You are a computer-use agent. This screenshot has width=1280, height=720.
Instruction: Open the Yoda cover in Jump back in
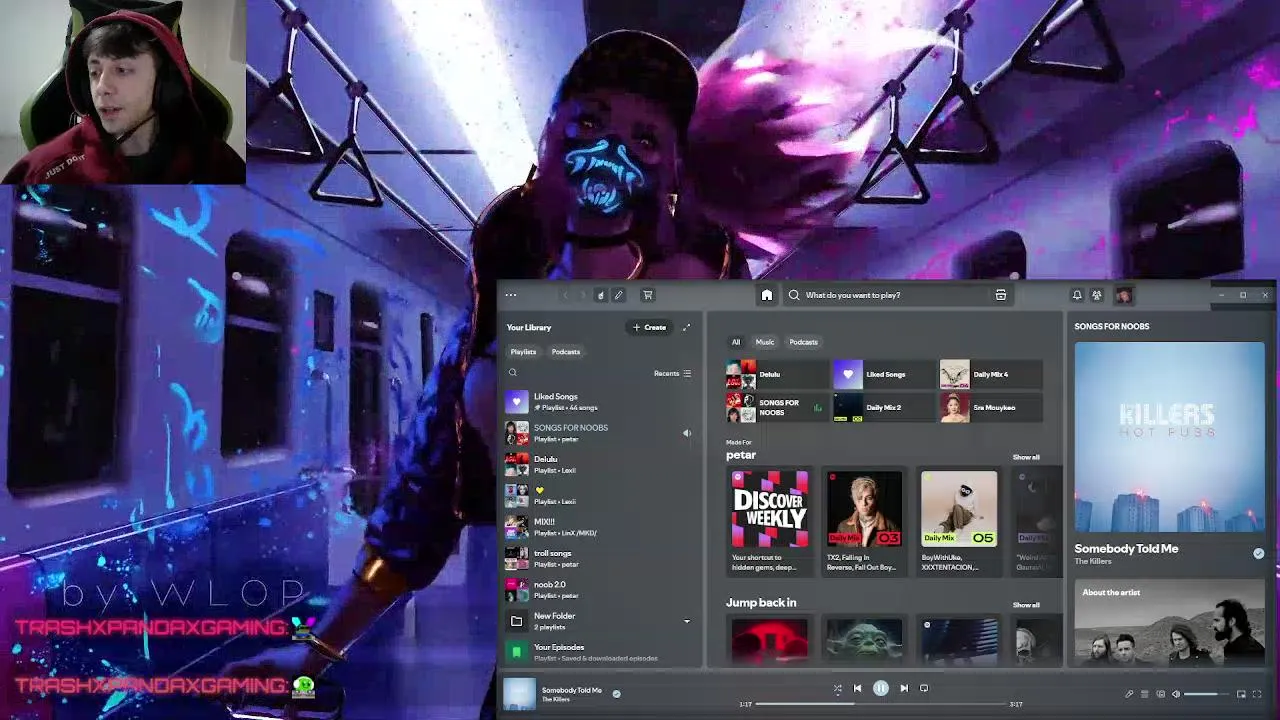pyautogui.click(x=864, y=641)
